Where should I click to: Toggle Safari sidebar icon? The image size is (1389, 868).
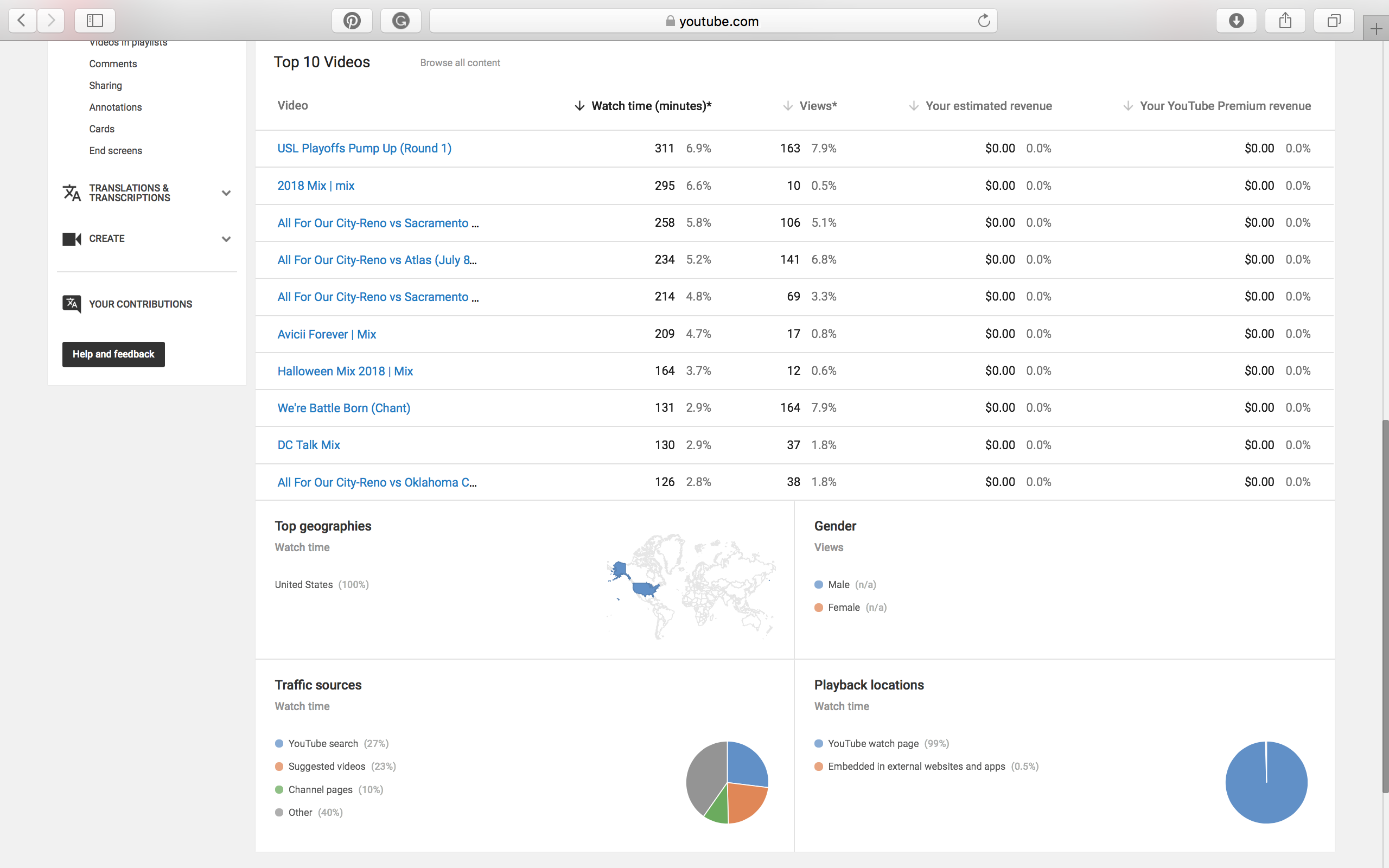[95, 21]
